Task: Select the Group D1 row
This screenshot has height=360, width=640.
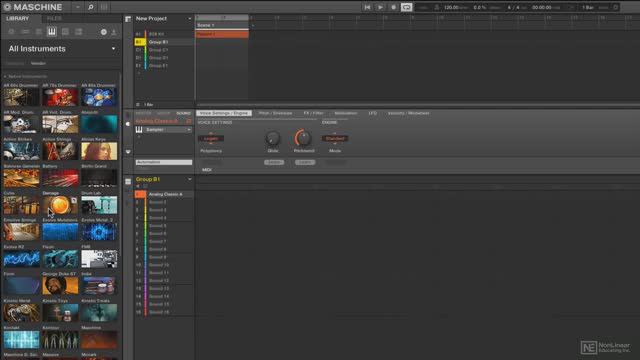Action: click(164, 58)
